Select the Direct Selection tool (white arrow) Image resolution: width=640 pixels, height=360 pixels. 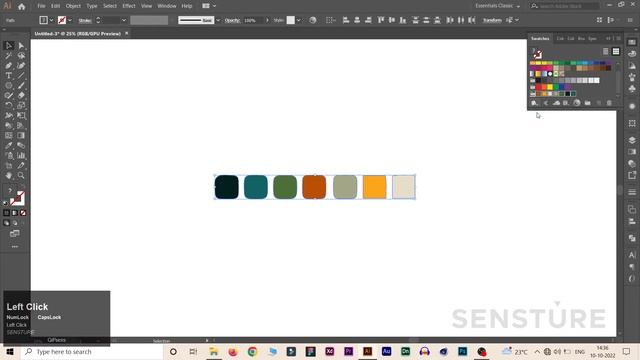[x=21, y=46]
